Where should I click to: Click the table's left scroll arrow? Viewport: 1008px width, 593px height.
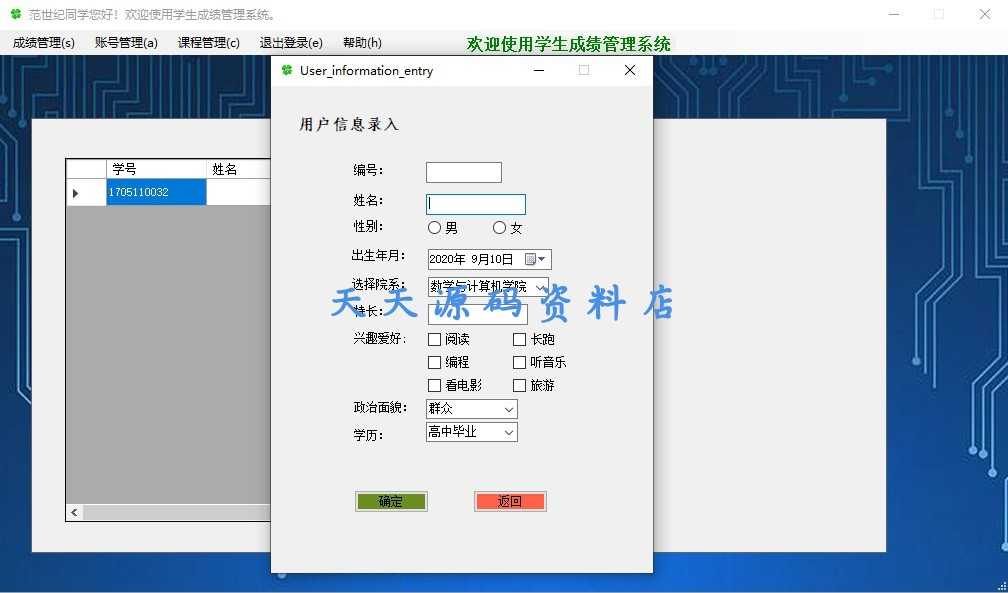point(74,513)
